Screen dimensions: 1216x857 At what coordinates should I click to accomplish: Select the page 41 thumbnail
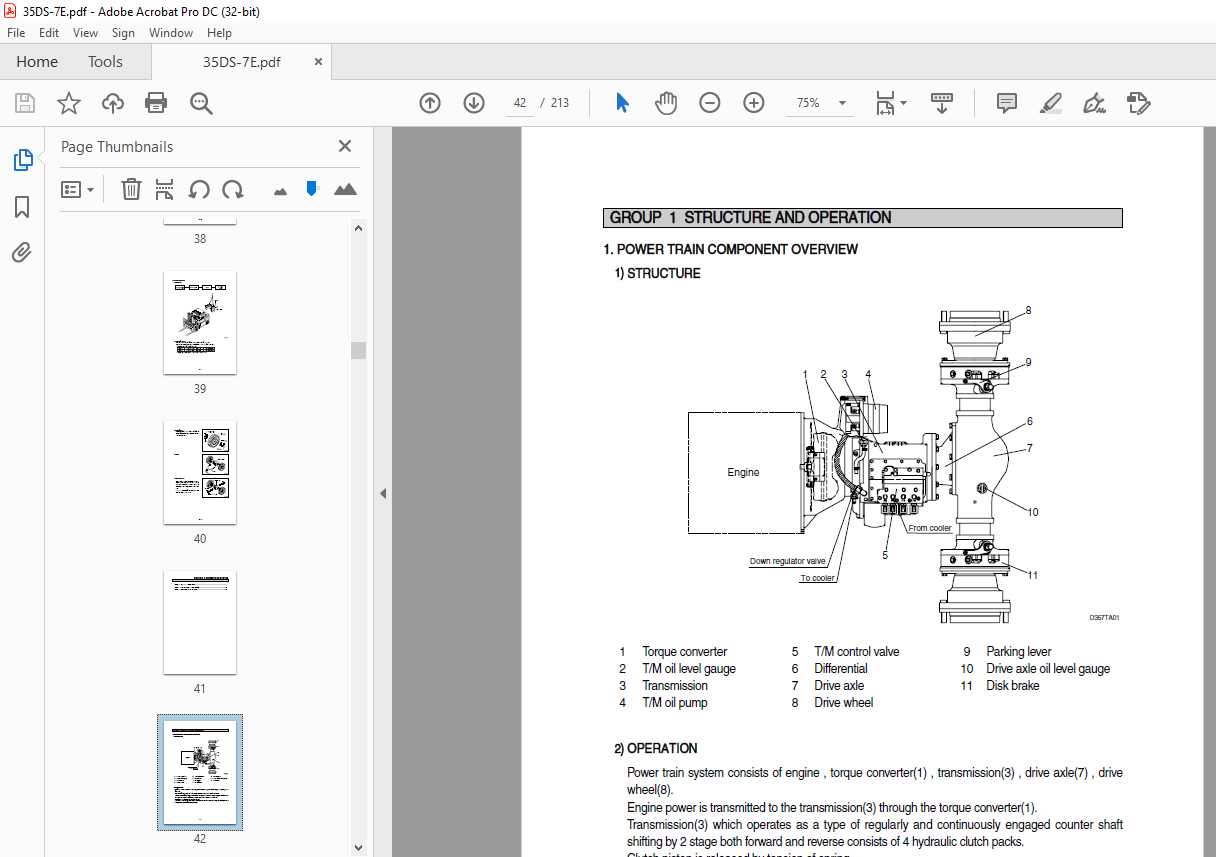(x=200, y=622)
